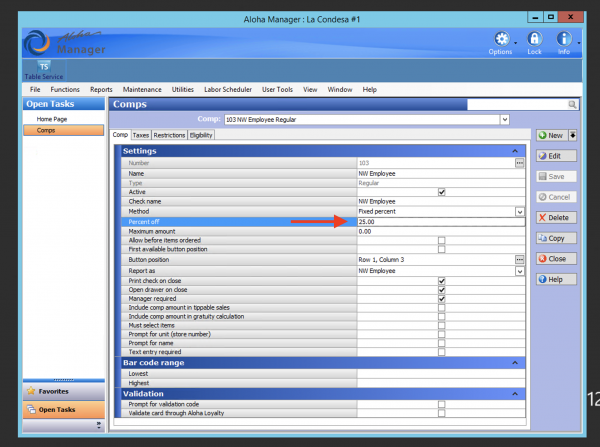Image resolution: width=600 pixels, height=447 pixels.
Task: Click the navigation pane configure chevron
Action: point(99,425)
